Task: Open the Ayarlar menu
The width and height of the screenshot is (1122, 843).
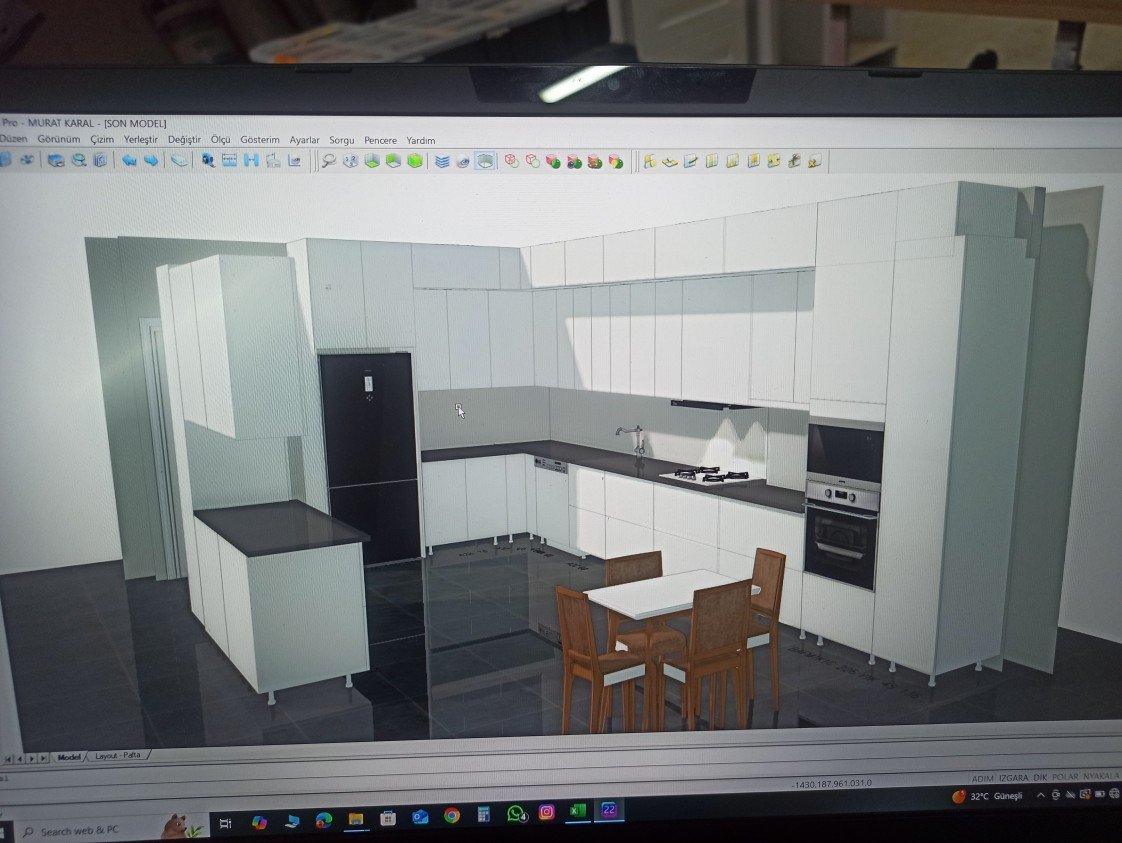Action: (x=304, y=141)
